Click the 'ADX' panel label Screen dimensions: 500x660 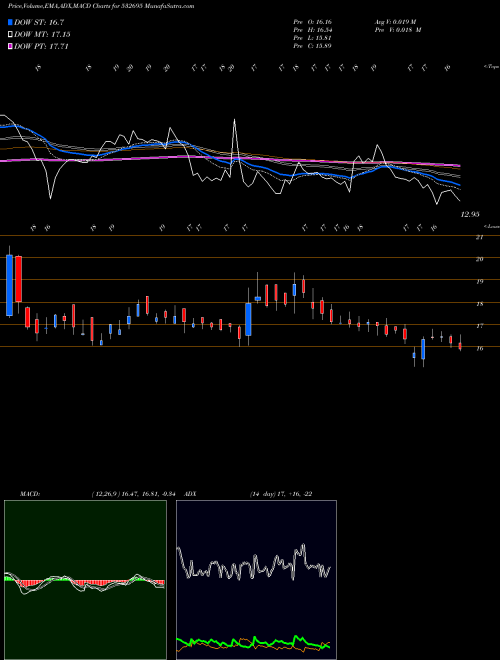(x=190, y=494)
